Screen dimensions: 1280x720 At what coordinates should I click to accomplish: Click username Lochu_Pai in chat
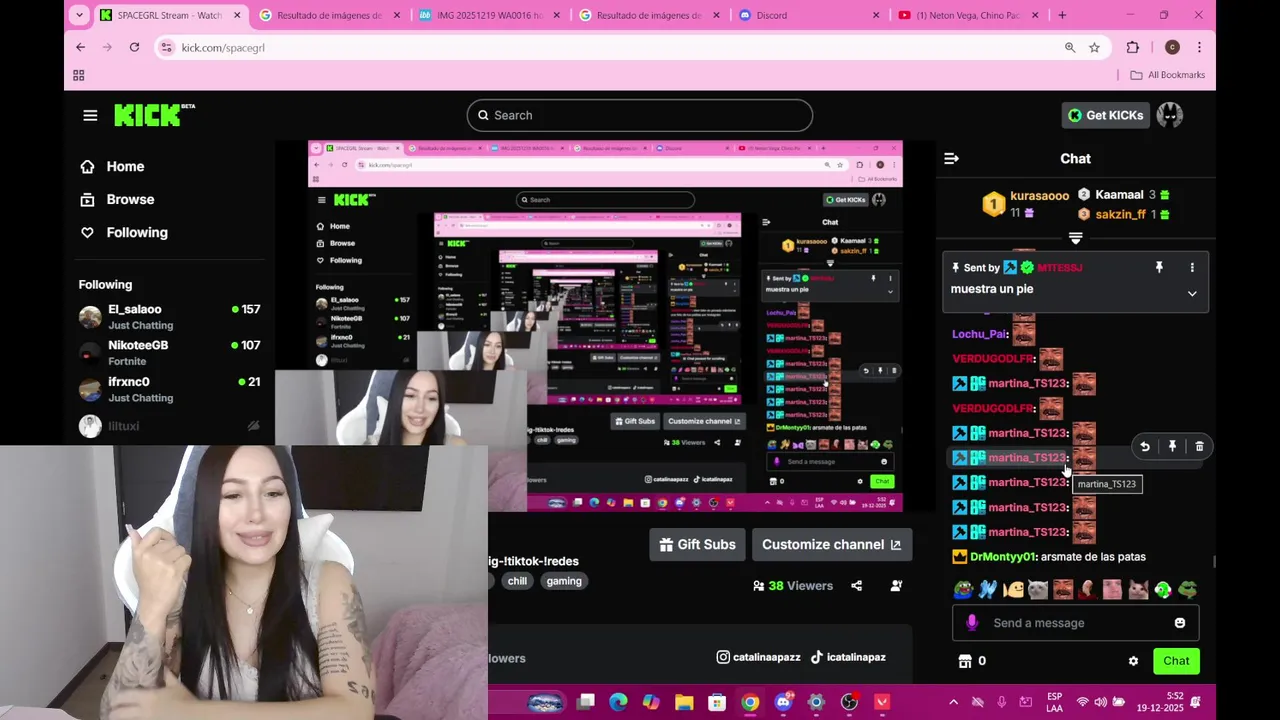(x=979, y=334)
